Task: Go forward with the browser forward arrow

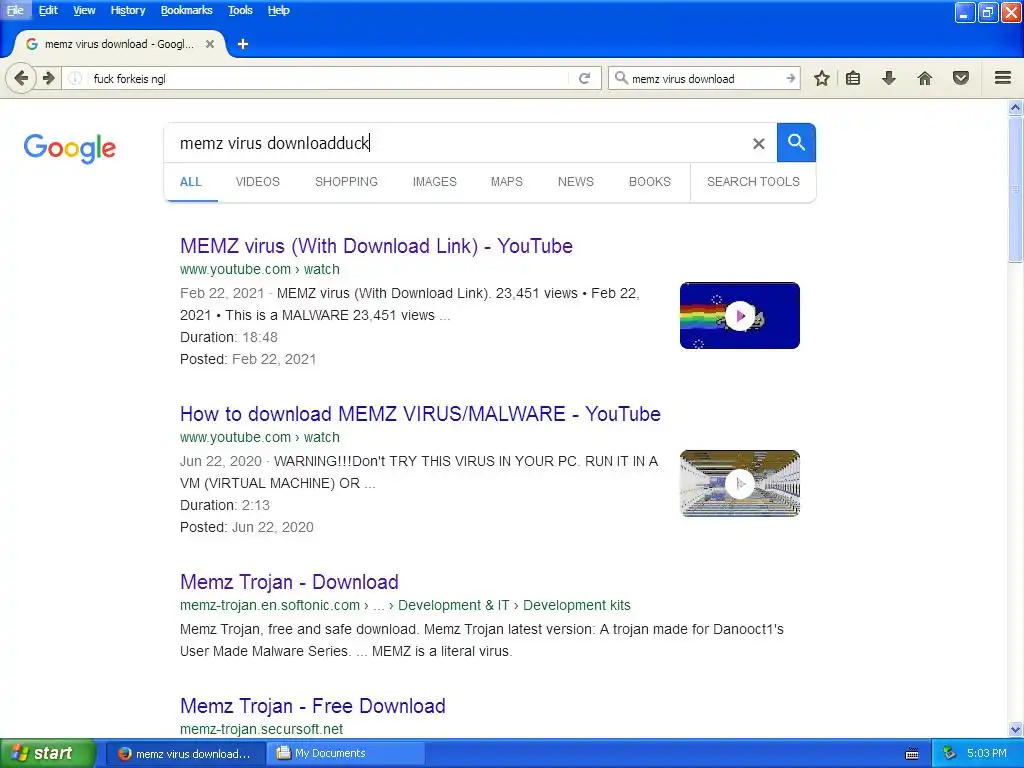Action: 49,78
